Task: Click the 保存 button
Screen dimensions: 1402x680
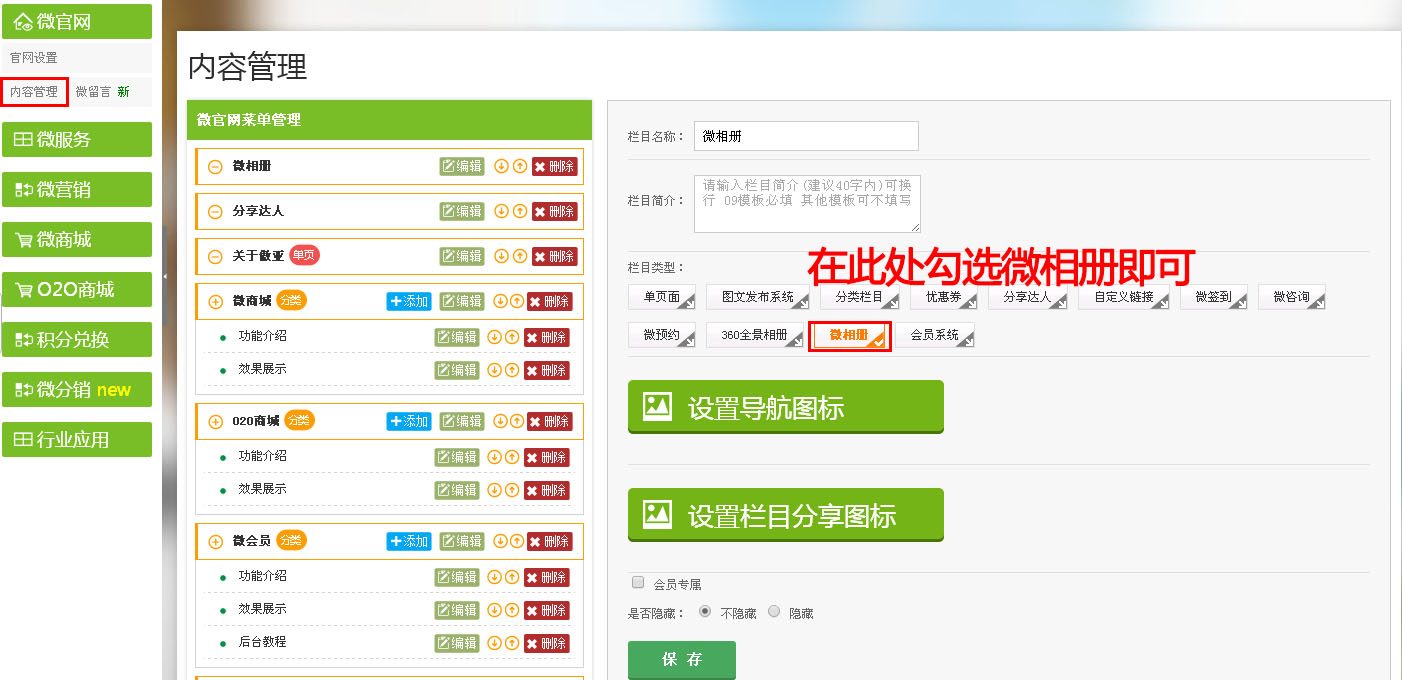Action: coord(682,660)
